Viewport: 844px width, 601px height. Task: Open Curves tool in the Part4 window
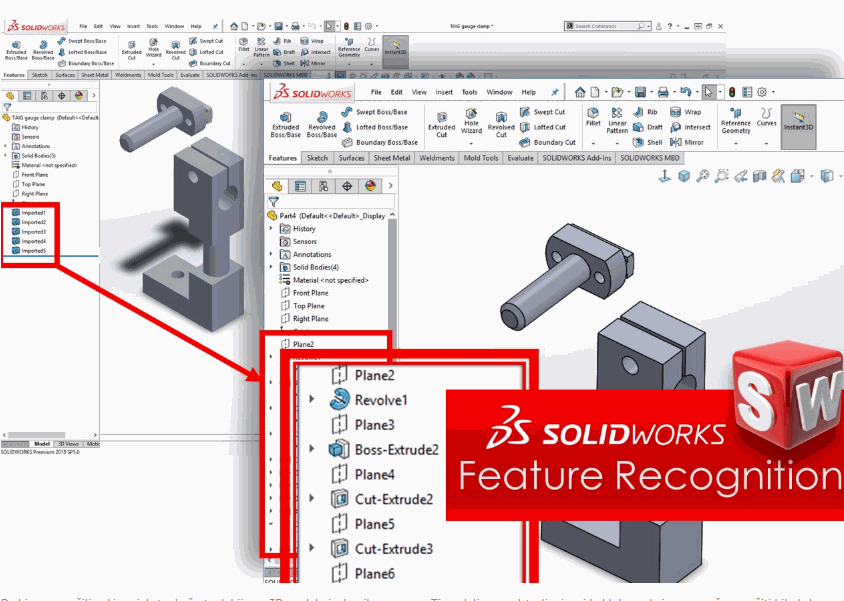click(x=766, y=117)
